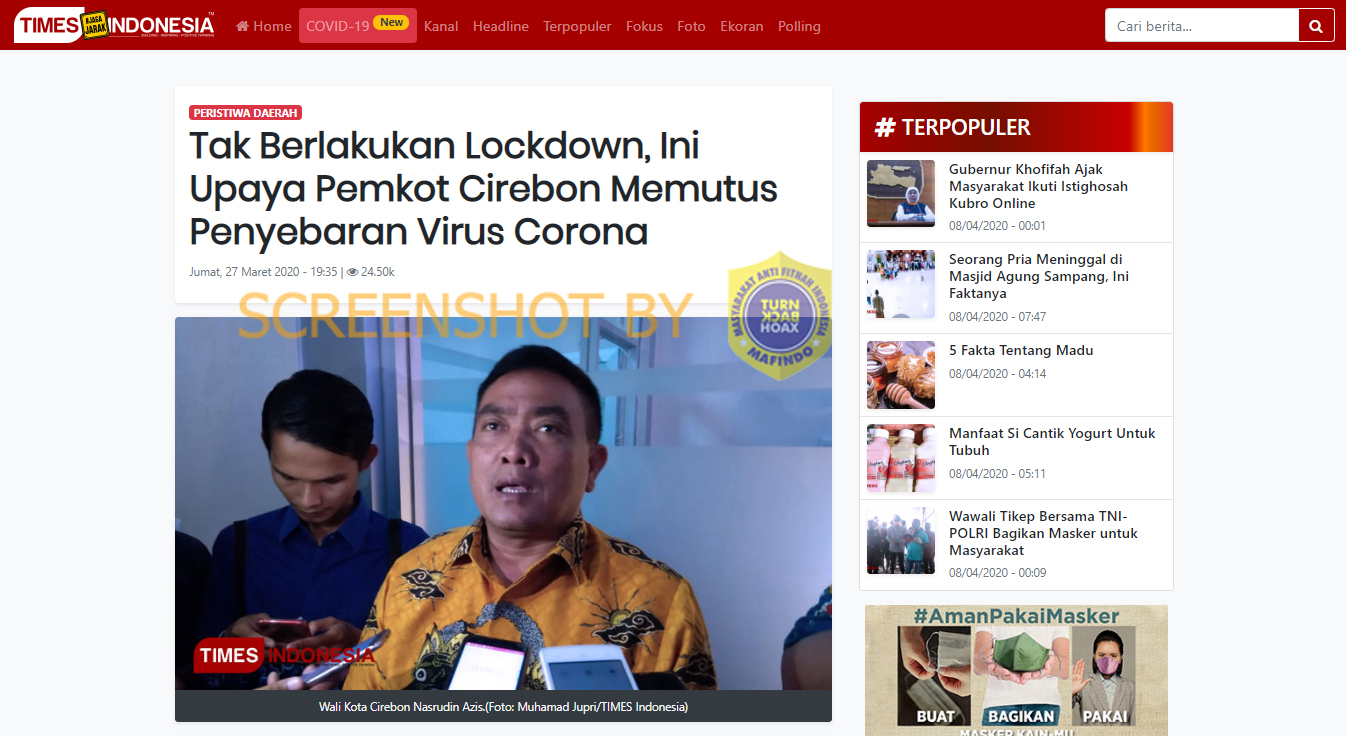Open the TIMES Indonesia logo homepage
1346x736 pixels.
114,26
